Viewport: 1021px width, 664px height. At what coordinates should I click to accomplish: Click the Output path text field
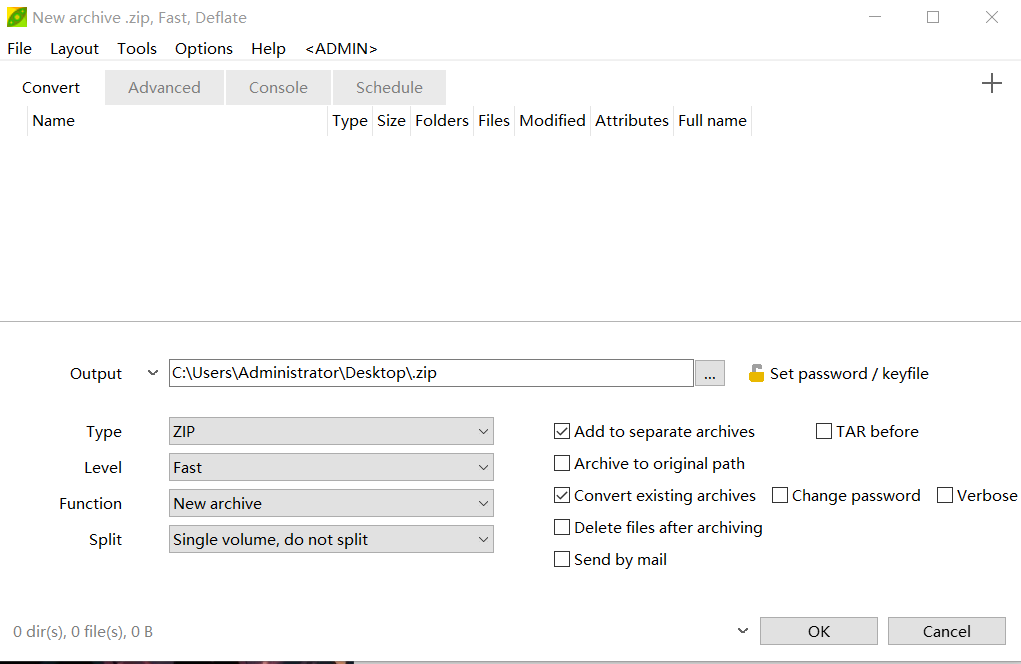click(x=430, y=373)
